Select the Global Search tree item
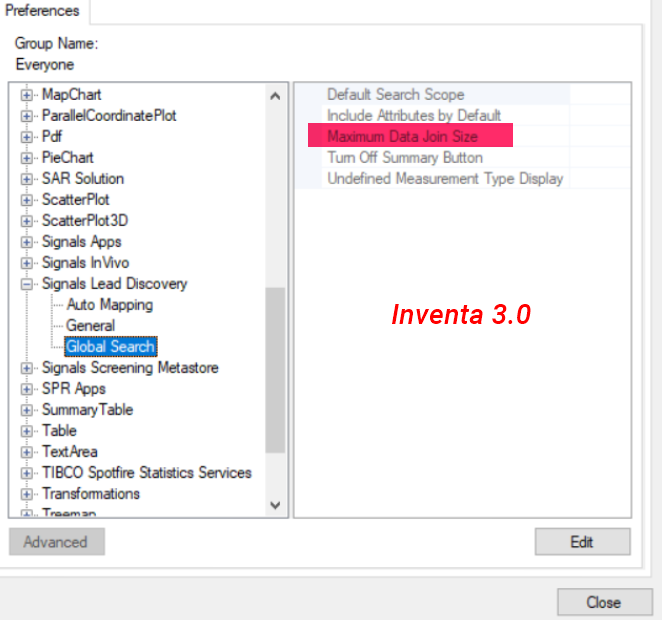Viewport: 662px width, 620px height. point(111,347)
